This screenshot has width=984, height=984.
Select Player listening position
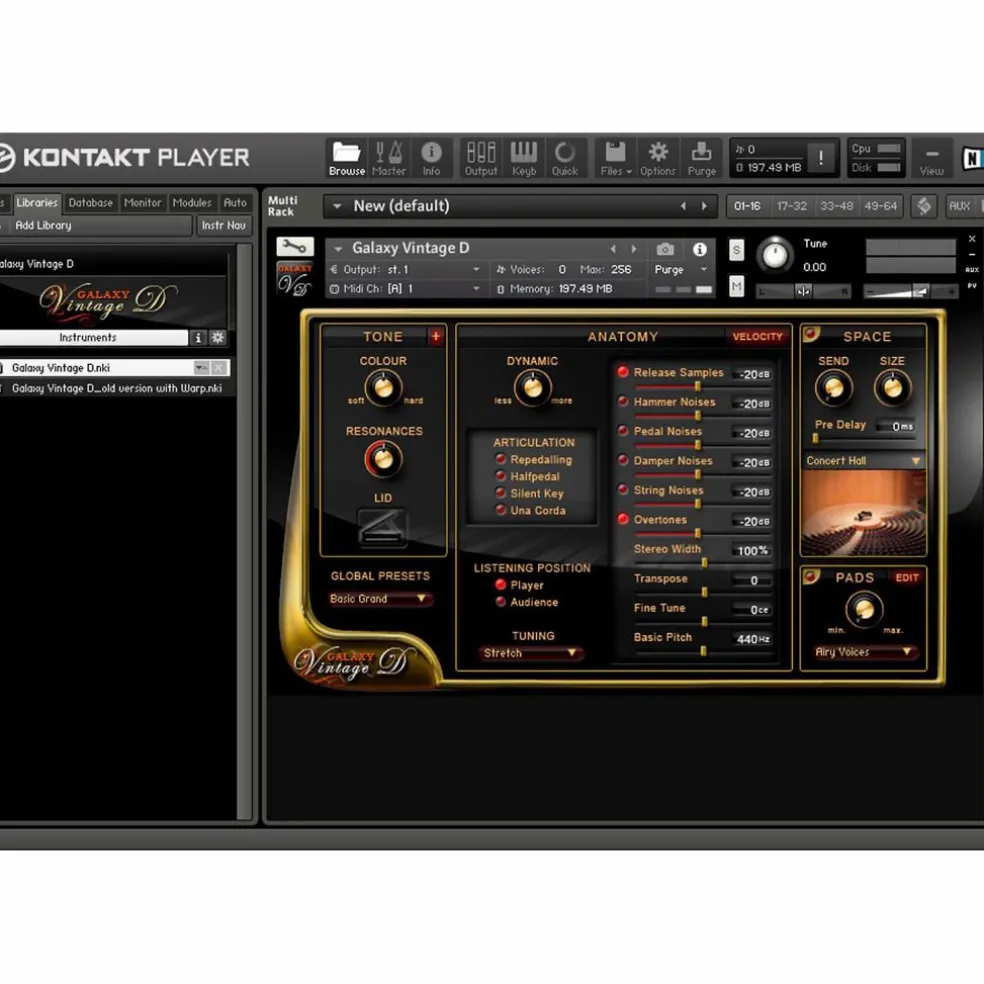tap(501, 585)
